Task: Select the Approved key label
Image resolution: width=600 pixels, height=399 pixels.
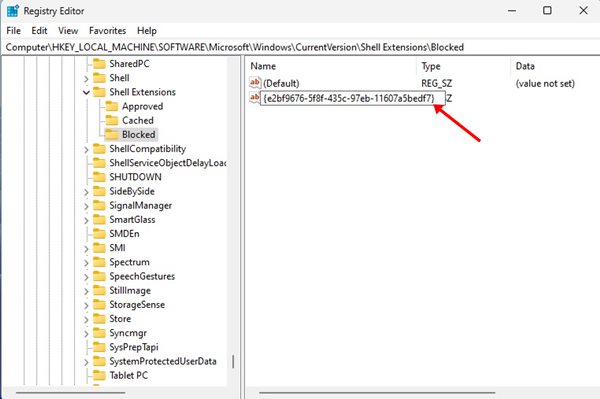Action: [142, 106]
